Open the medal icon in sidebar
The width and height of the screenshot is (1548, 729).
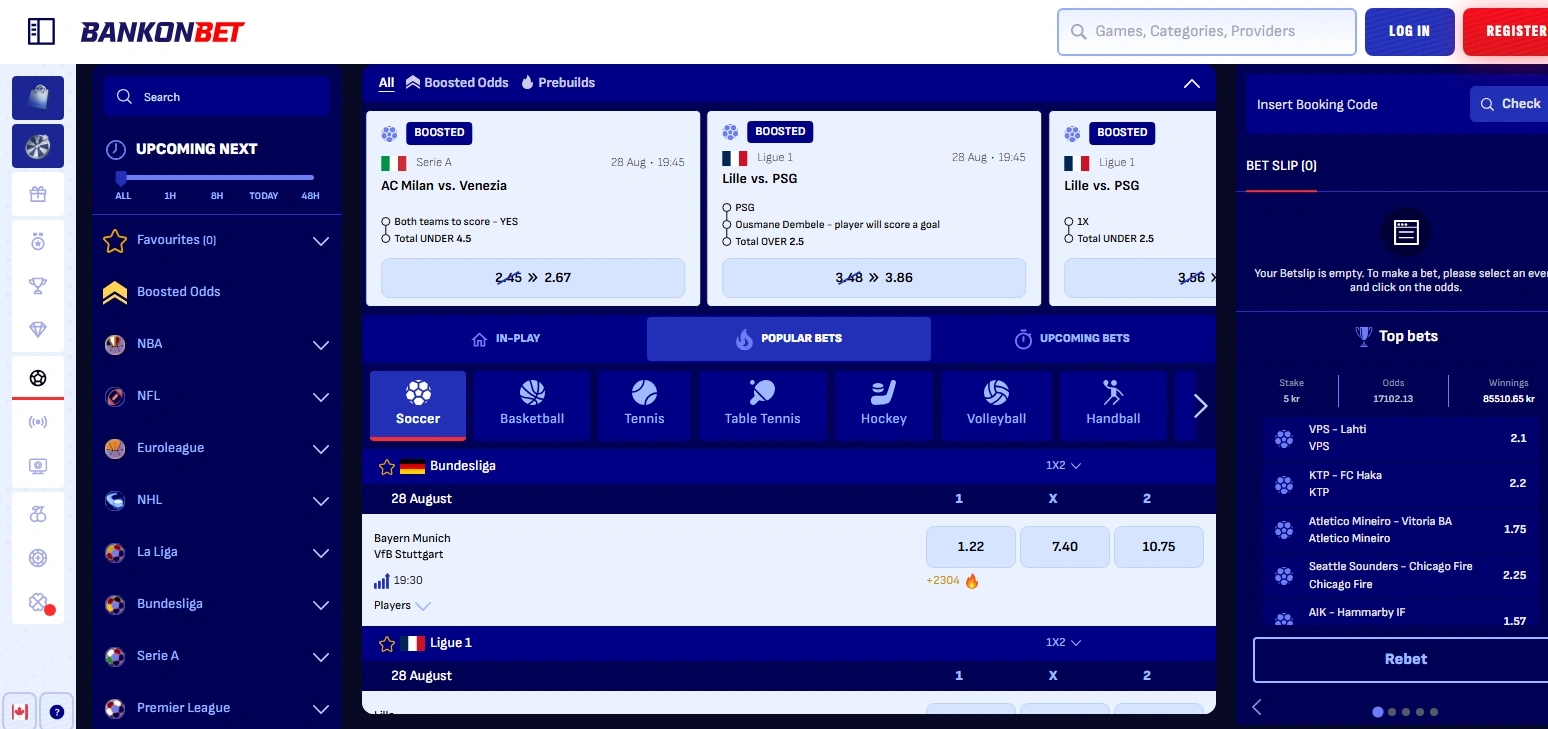[38, 241]
